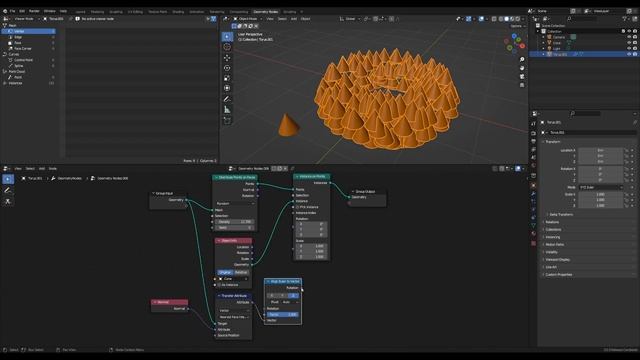Select Z axis on Align Euler node

[293, 296]
